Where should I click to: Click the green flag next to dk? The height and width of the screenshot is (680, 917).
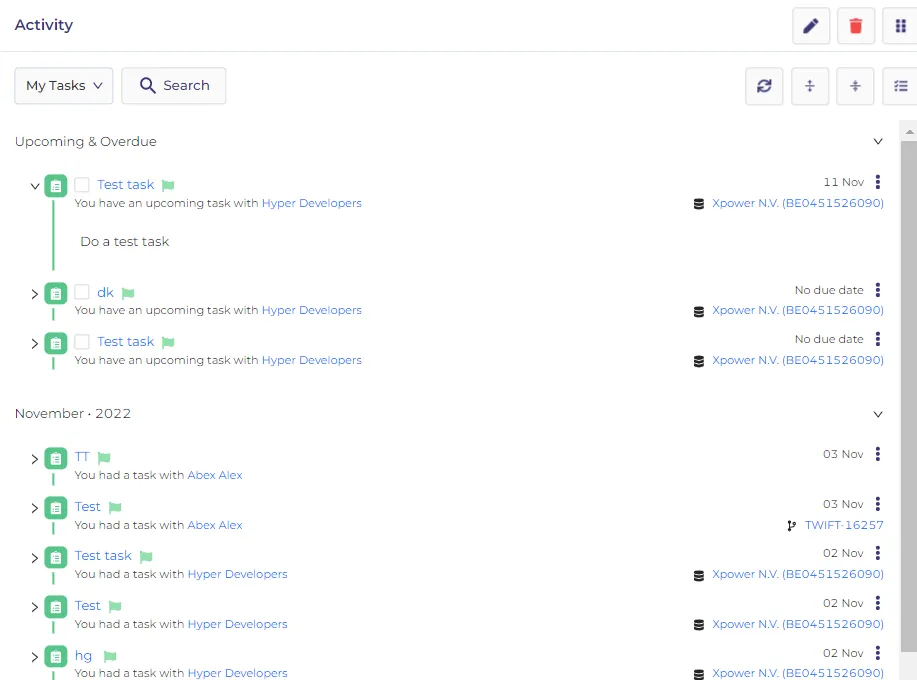pyautogui.click(x=128, y=293)
